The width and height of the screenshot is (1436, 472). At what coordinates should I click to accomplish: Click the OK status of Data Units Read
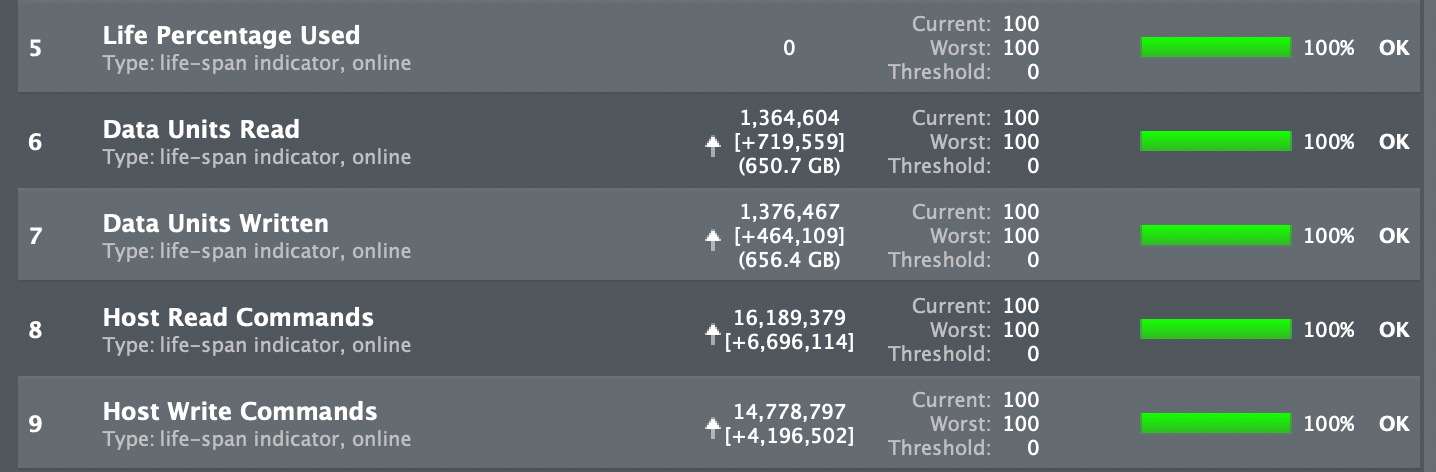1394,142
